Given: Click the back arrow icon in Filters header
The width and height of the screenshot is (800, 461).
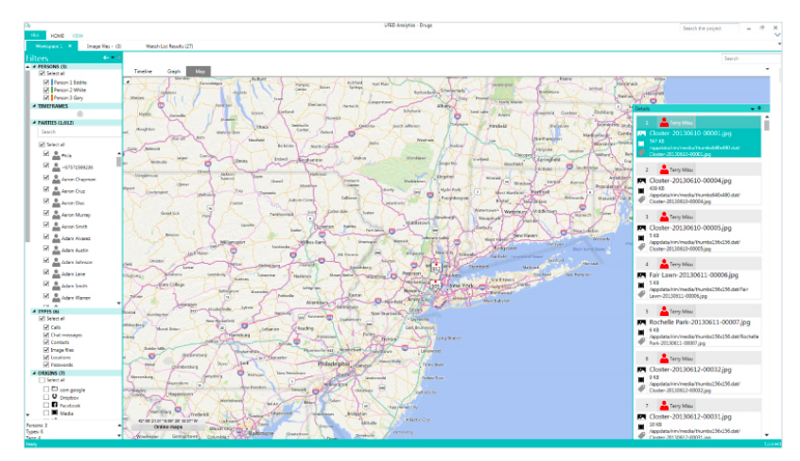Looking at the screenshot, I should pos(105,58).
